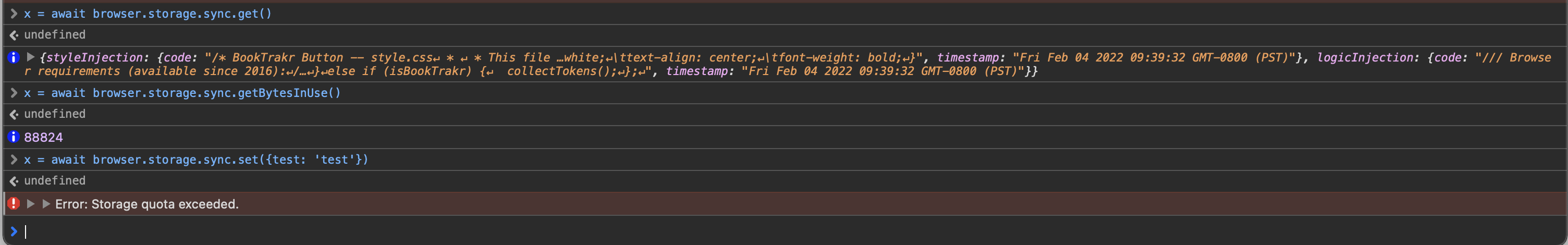Click the 88824 logged value

pos(43,137)
